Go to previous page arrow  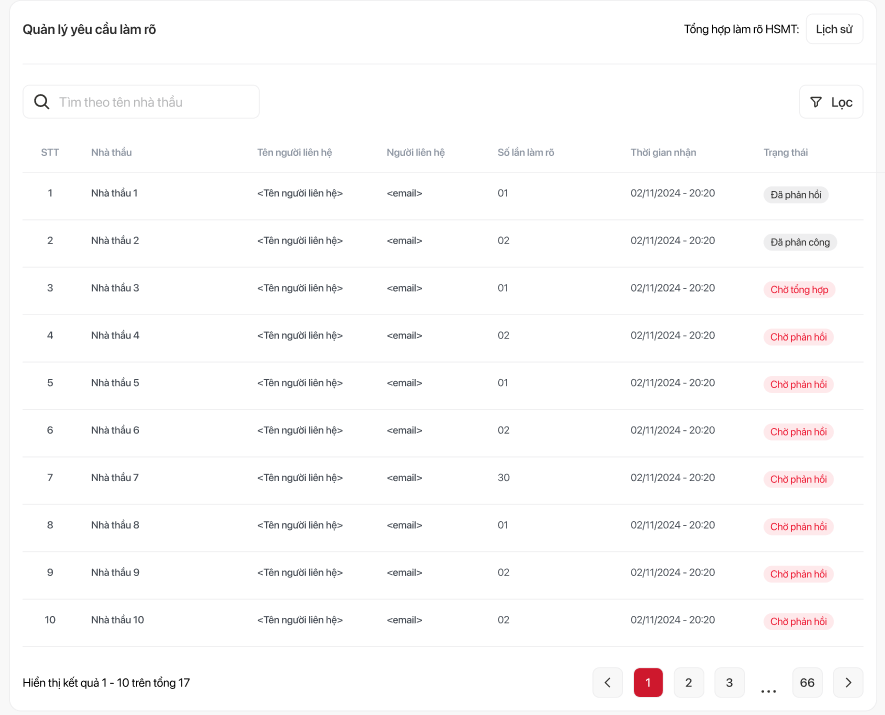pyautogui.click(x=607, y=683)
